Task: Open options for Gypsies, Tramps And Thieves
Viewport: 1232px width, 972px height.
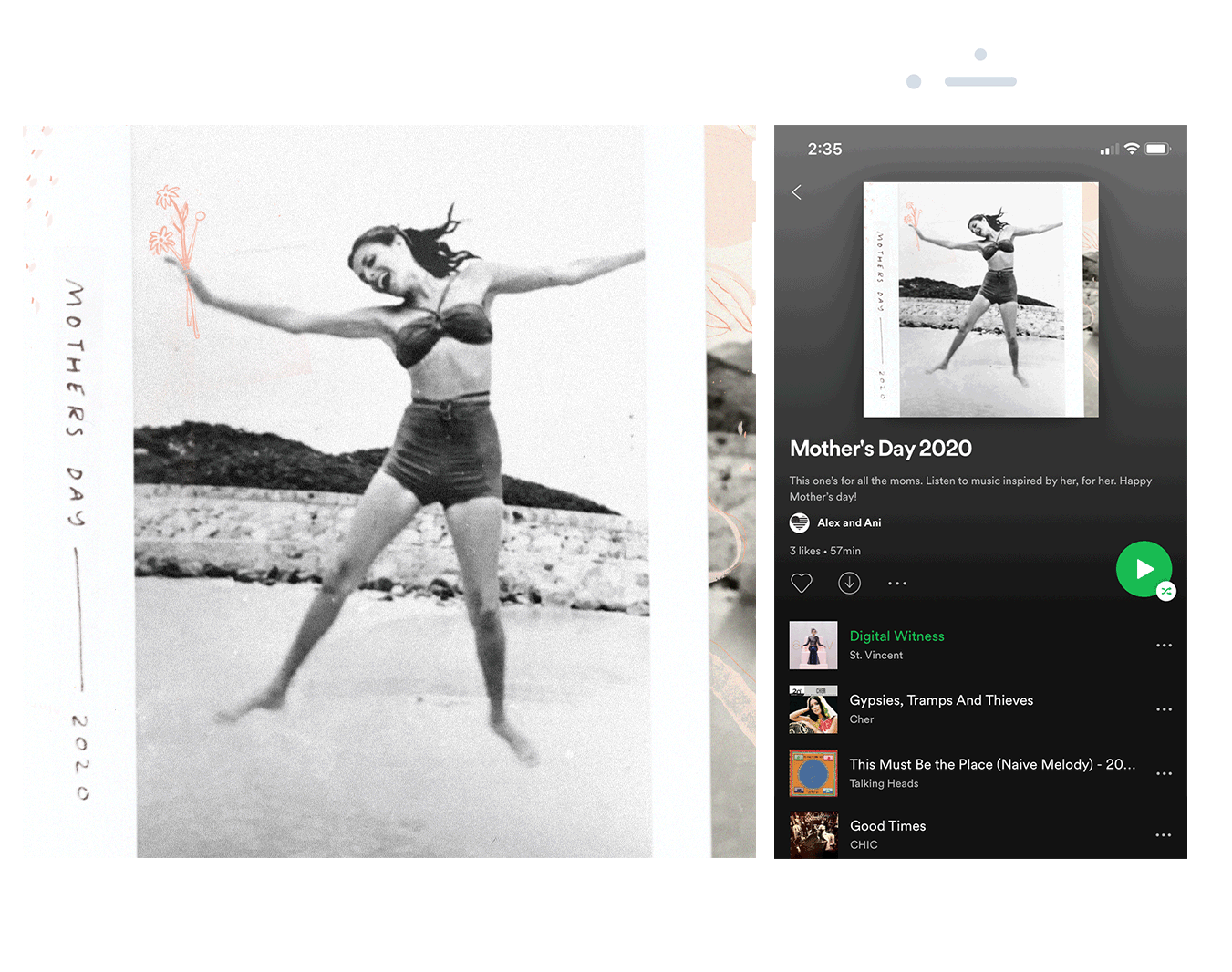Action: click(x=1164, y=708)
